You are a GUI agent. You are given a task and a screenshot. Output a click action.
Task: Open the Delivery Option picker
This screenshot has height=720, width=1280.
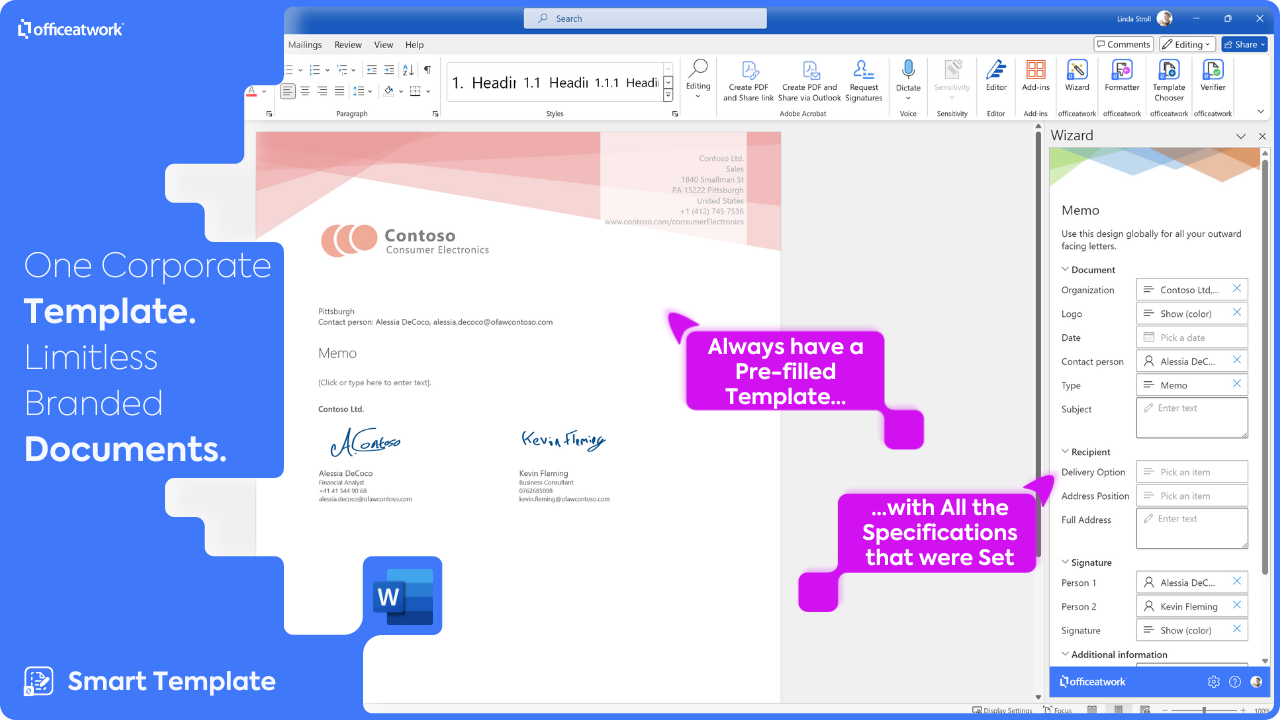[x=1192, y=472]
